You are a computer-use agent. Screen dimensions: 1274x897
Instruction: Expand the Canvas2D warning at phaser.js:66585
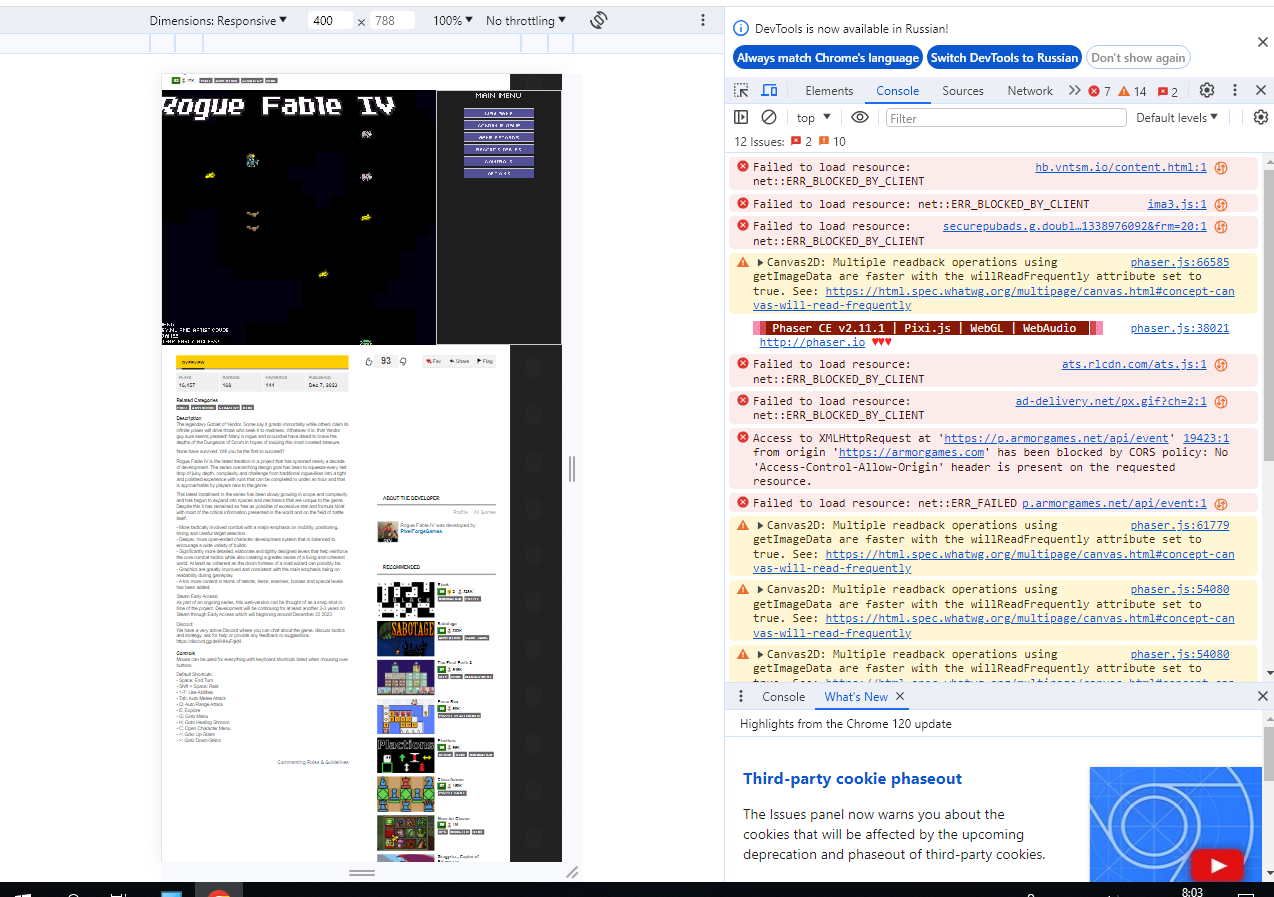pos(760,262)
